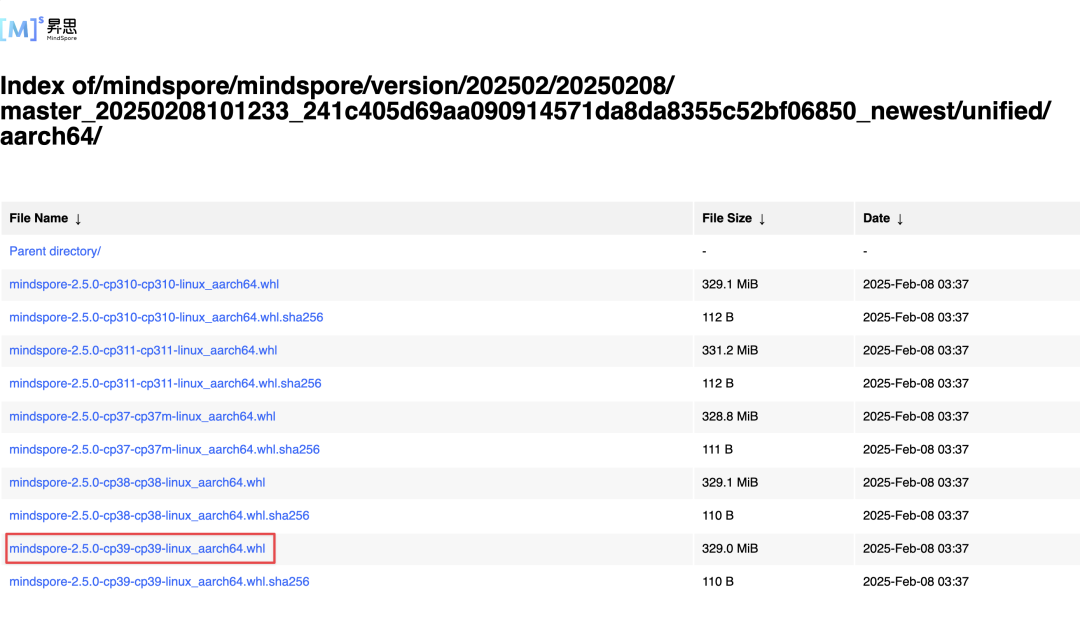Click the File Name column header

(x=39, y=218)
